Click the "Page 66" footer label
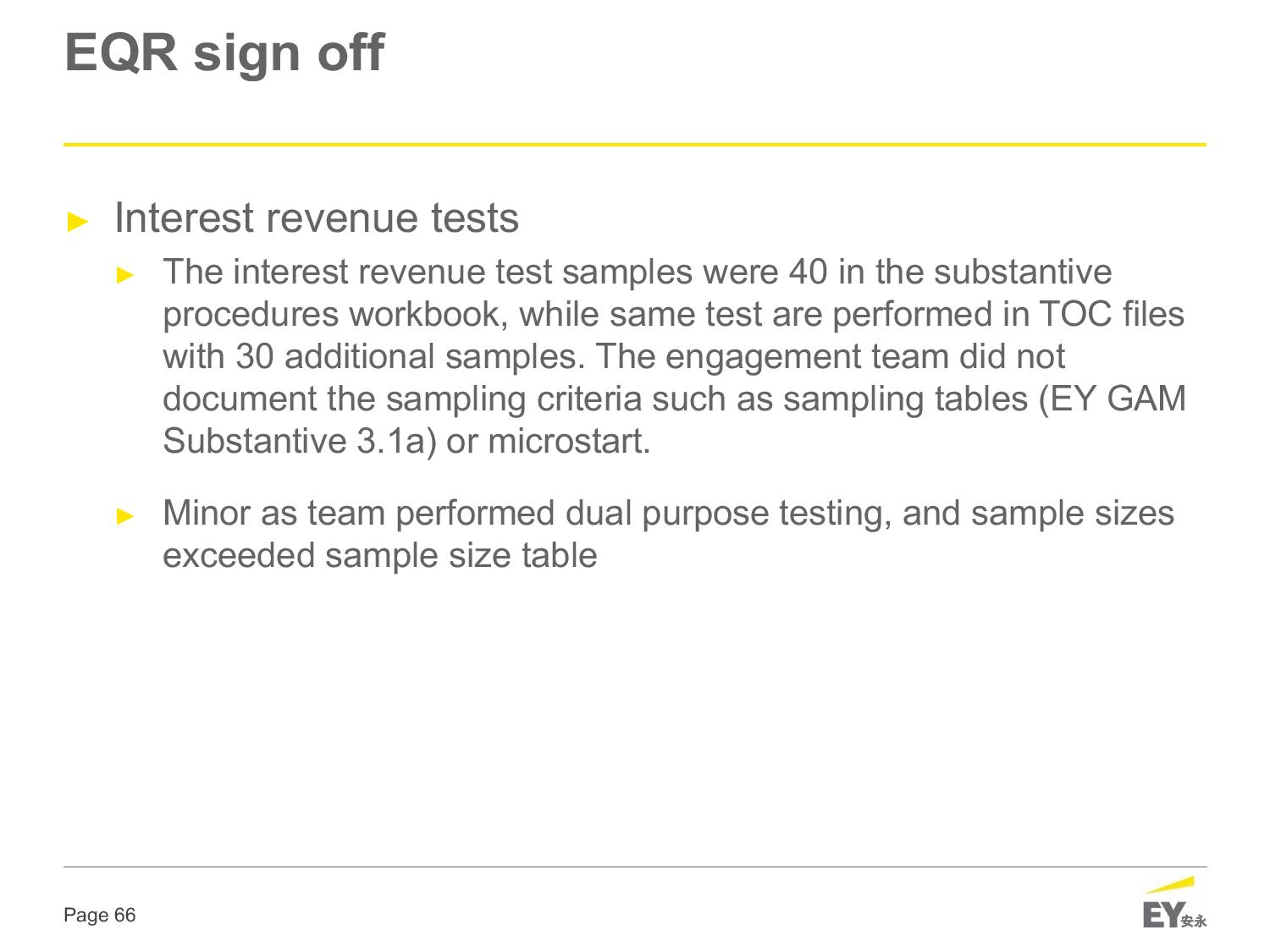This screenshot has width=1270, height=952. point(100,916)
